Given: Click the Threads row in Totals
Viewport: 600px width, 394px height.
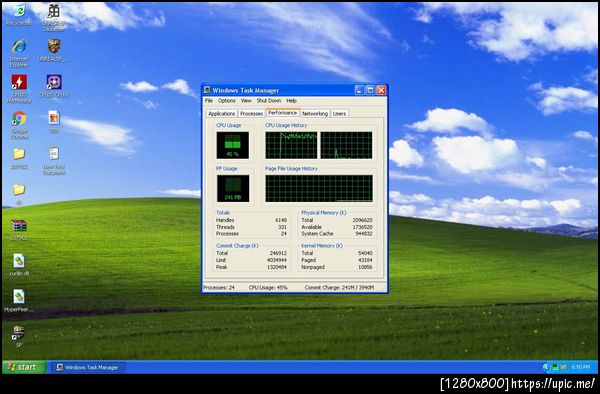Looking at the screenshot, I should click(251, 227).
